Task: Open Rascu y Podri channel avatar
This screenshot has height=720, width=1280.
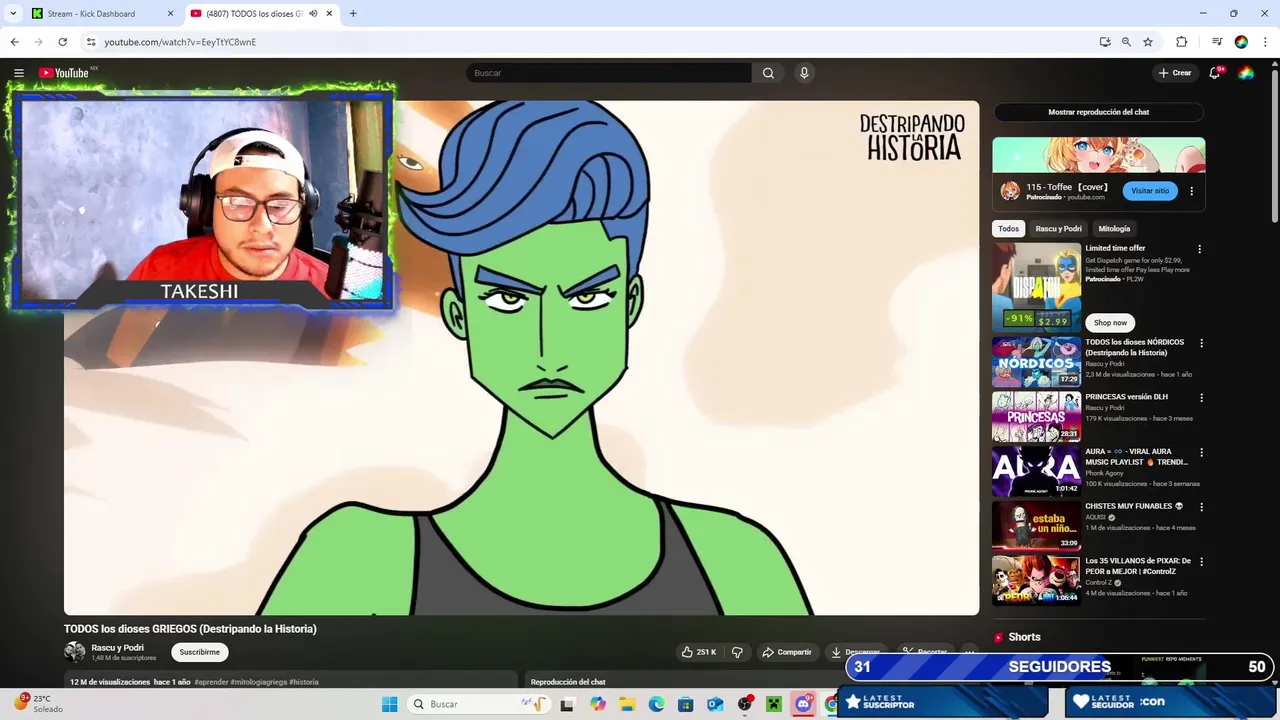Action: 75,652
